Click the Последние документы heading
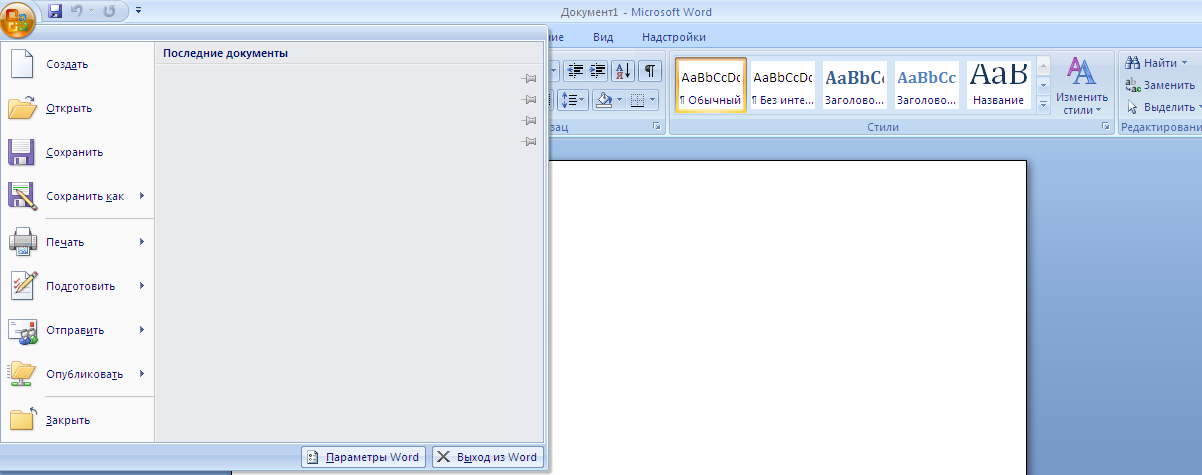This screenshot has height=475, width=1202. 226,53
